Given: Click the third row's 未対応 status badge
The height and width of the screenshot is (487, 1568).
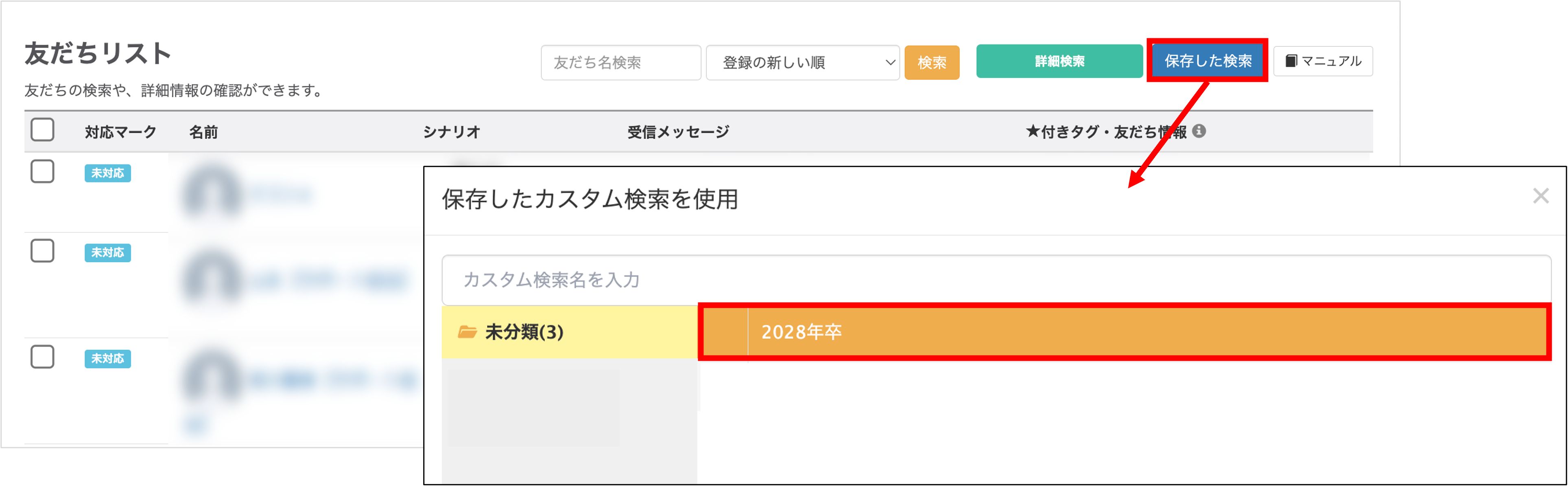Looking at the screenshot, I should click(108, 358).
